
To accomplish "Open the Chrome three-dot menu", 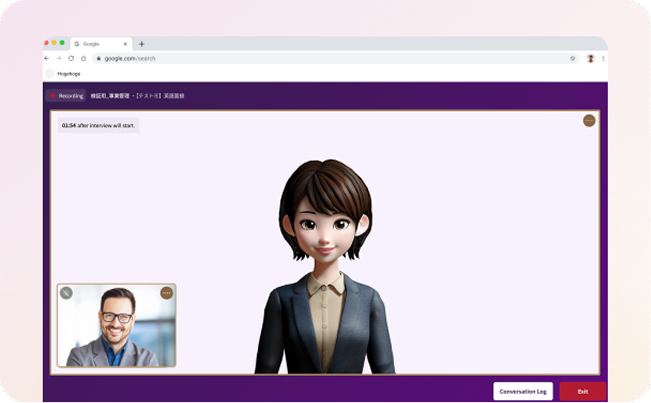I will click(x=603, y=58).
